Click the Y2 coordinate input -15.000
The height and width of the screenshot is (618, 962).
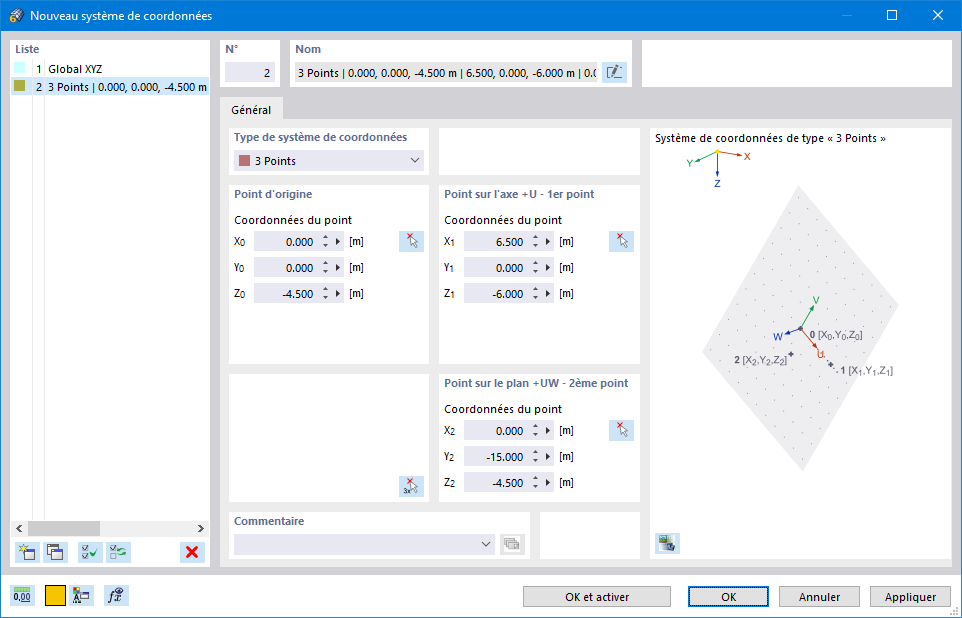tap(497, 457)
